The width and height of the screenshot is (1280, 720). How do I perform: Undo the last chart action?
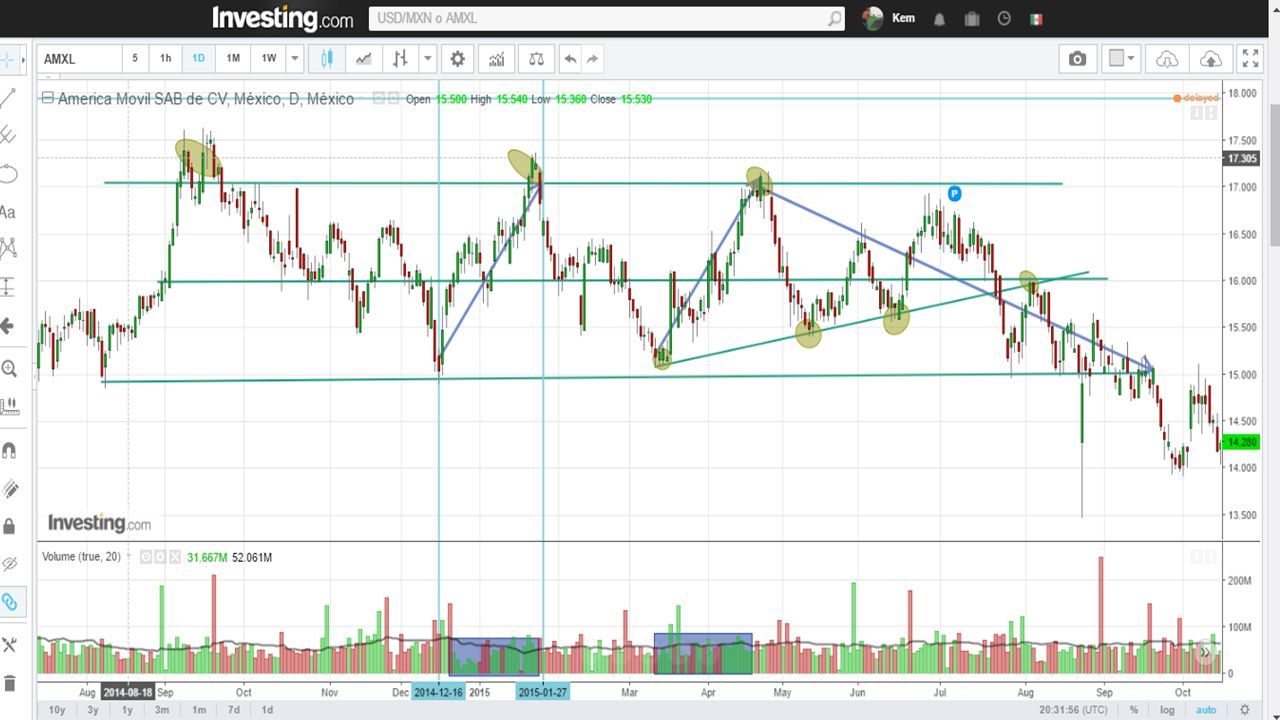[x=570, y=59]
